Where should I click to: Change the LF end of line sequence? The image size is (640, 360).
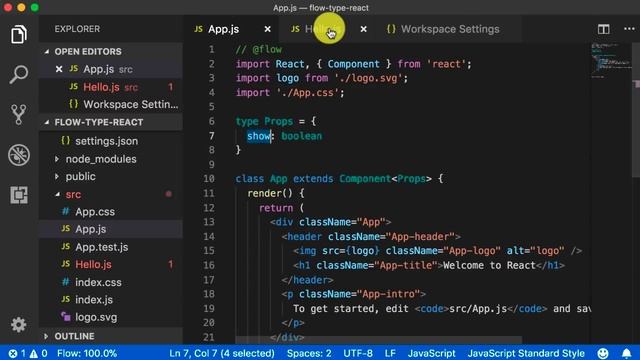pyautogui.click(x=390, y=353)
